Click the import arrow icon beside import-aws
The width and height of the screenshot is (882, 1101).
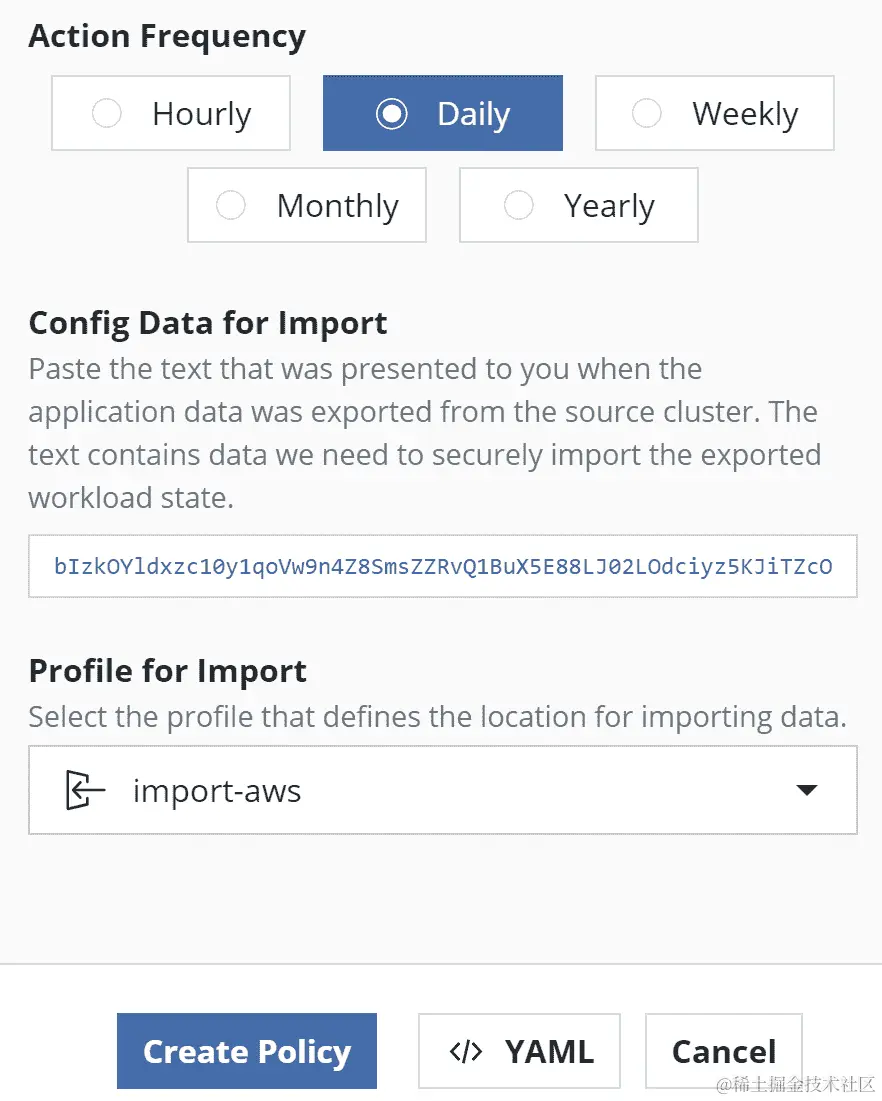point(85,791)
